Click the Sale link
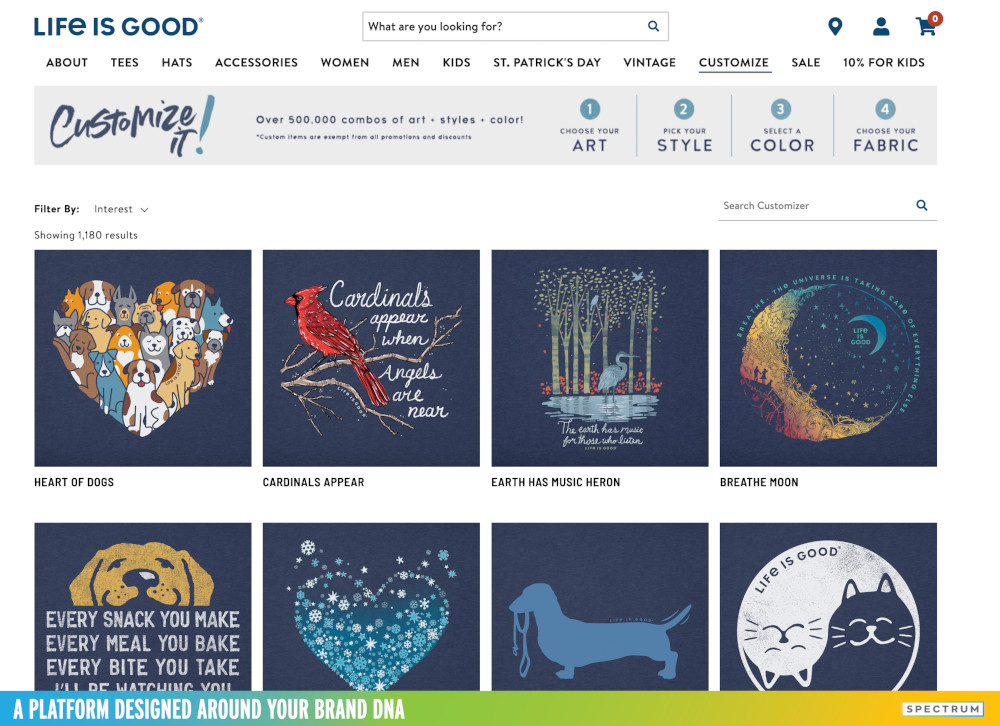1000x726 pixels. (805, 63)
